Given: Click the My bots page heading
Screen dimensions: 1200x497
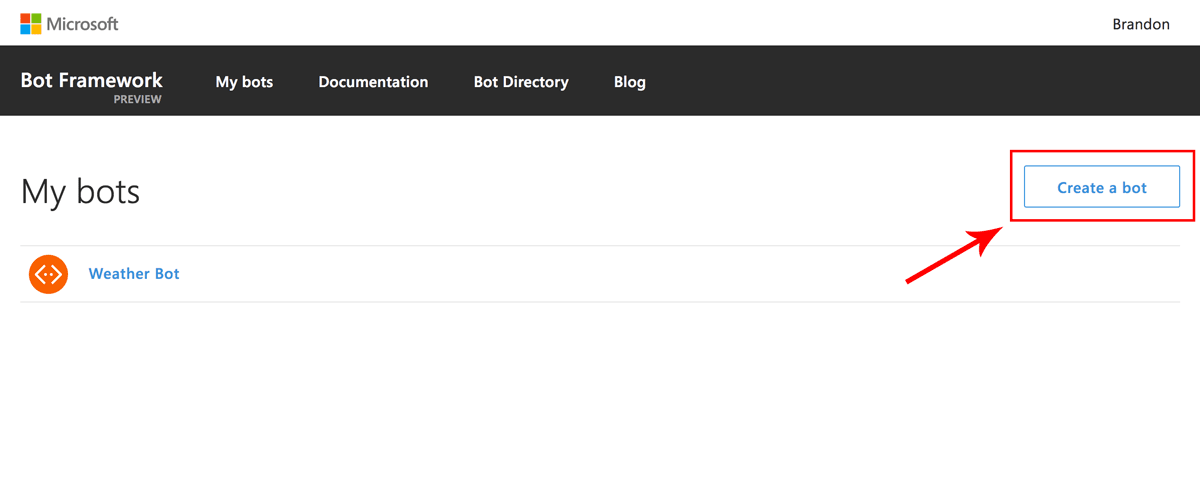Looking at the screenshot, I should pyautogui.click(x=80, y=191).
